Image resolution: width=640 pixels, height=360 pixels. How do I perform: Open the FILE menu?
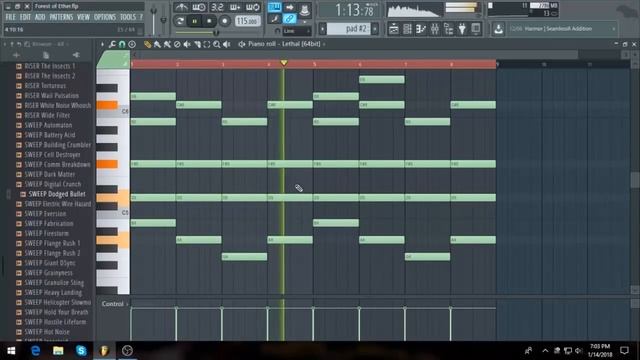(x=10, y=17)
